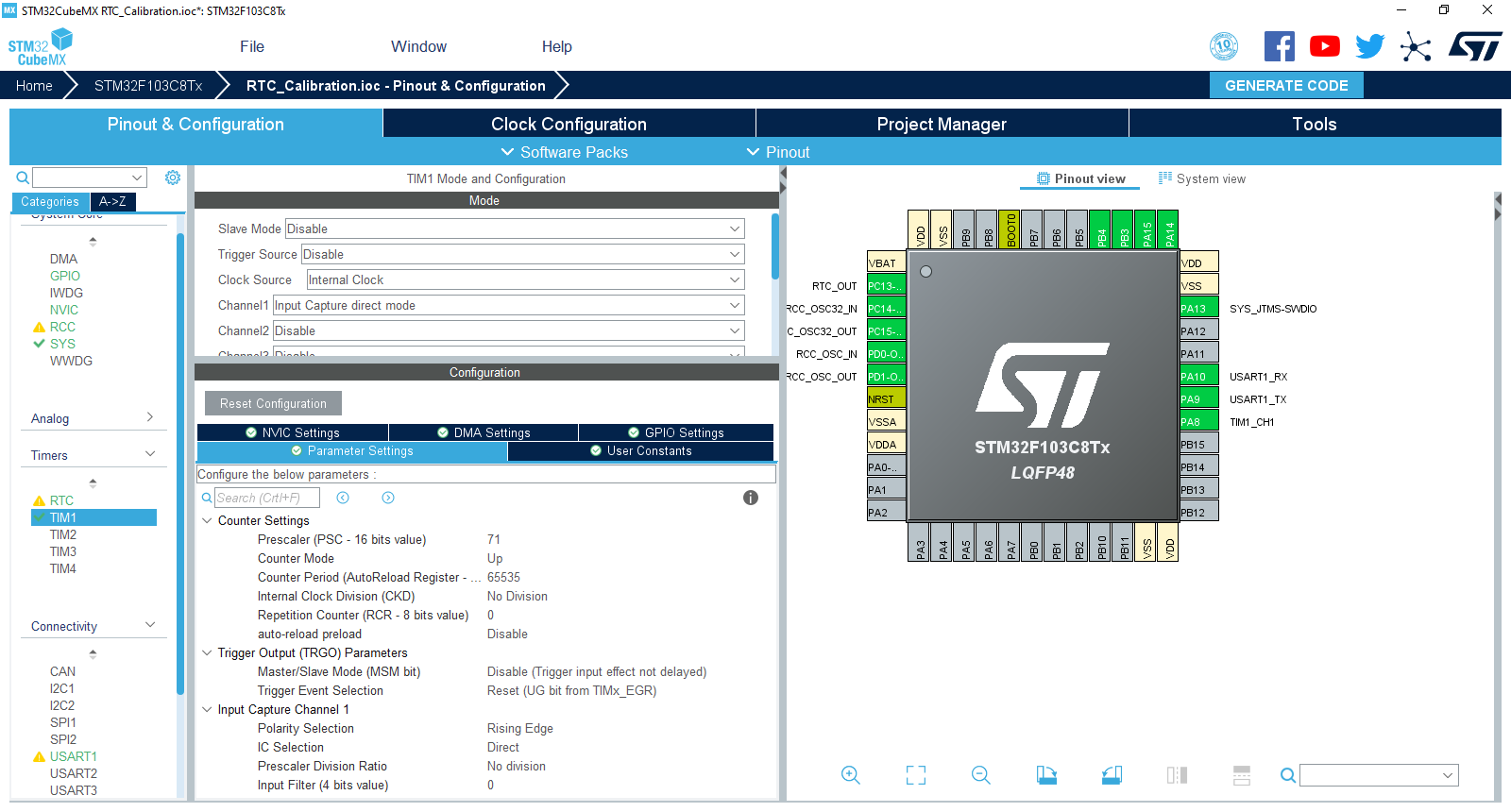This screenshot has width=1511, height=812.
Task: Switch the category list to A->Z
Action: coord(112,201)
